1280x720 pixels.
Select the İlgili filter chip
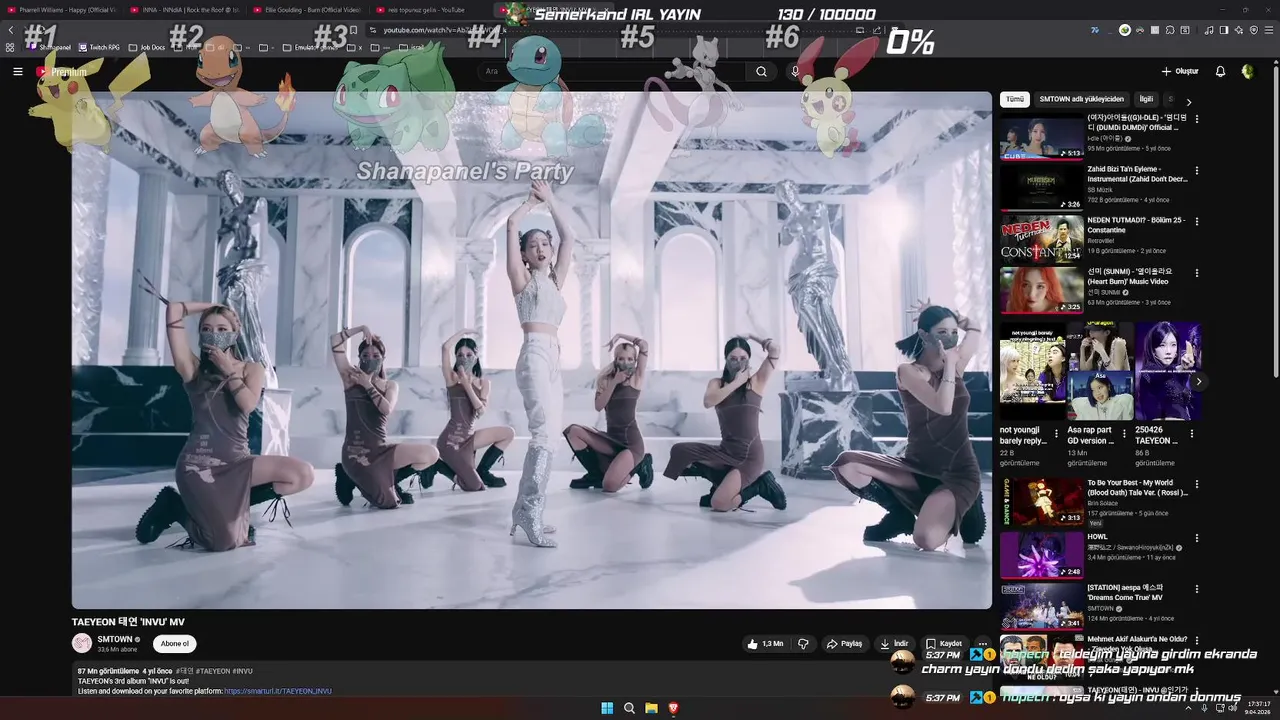pyautogui.click(x=1146, y=99)
